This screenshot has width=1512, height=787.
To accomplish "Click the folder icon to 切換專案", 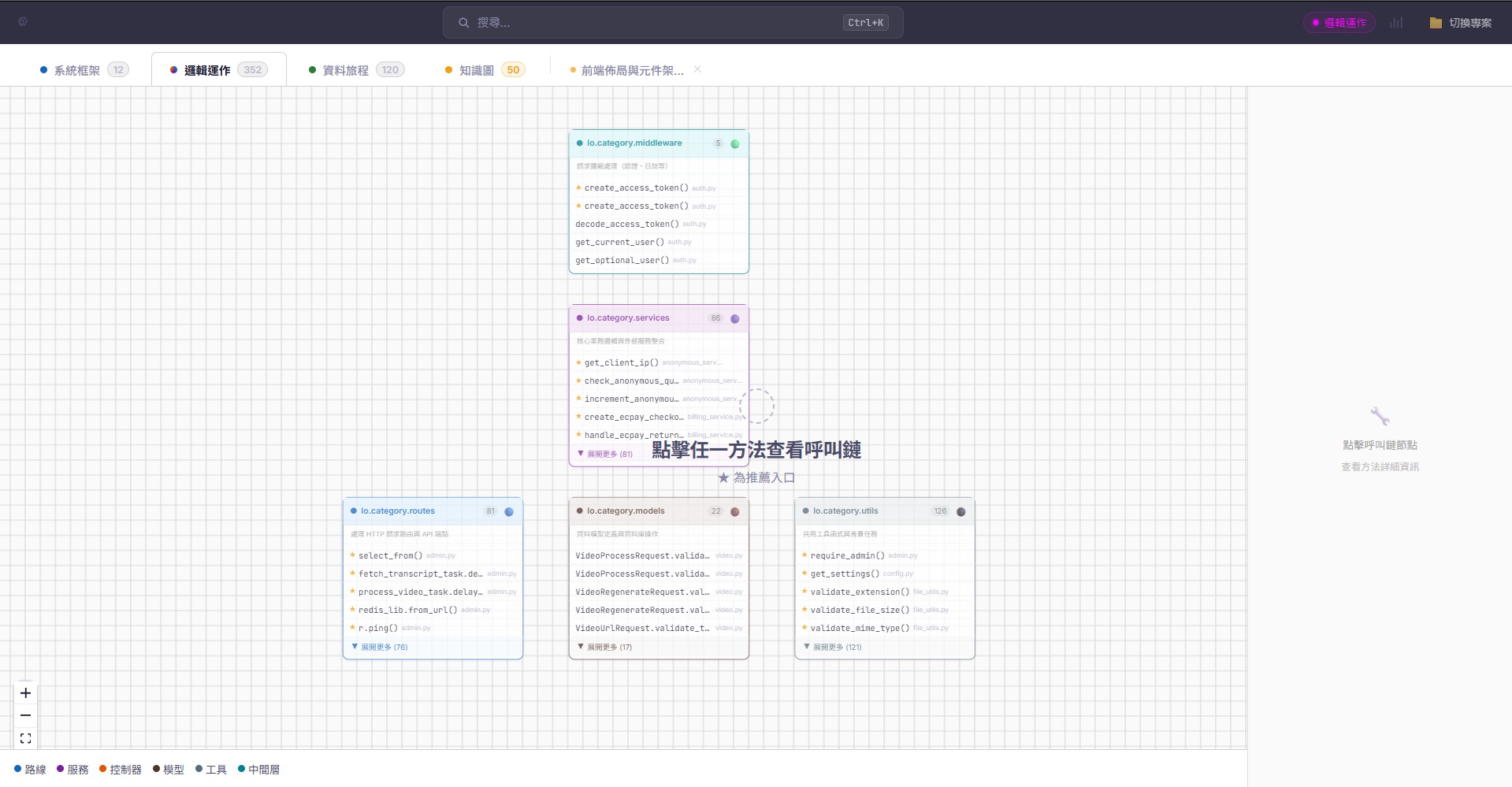I will click(x=1434, y=22).
